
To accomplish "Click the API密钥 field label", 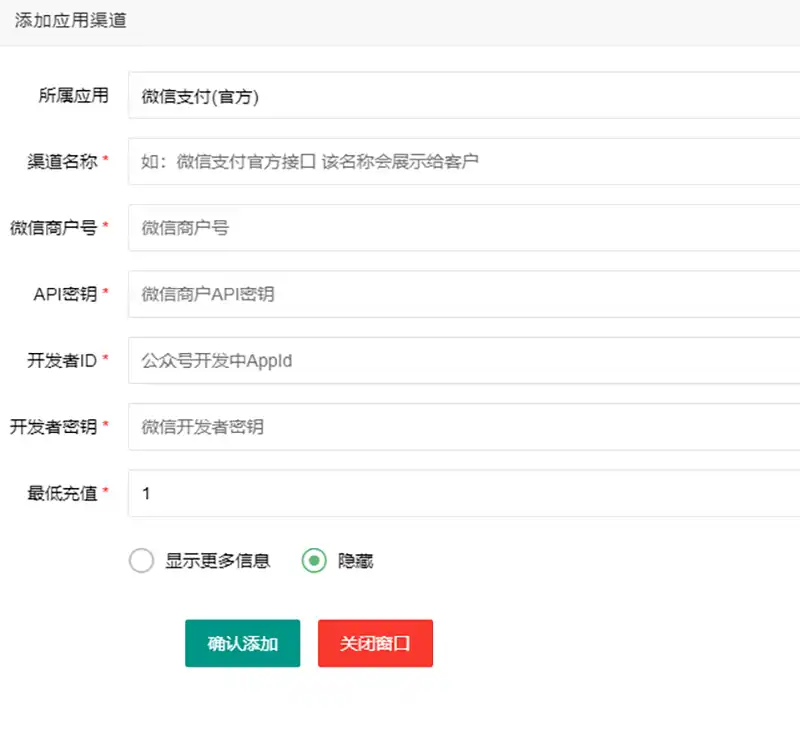I will (x=65, y=294).
